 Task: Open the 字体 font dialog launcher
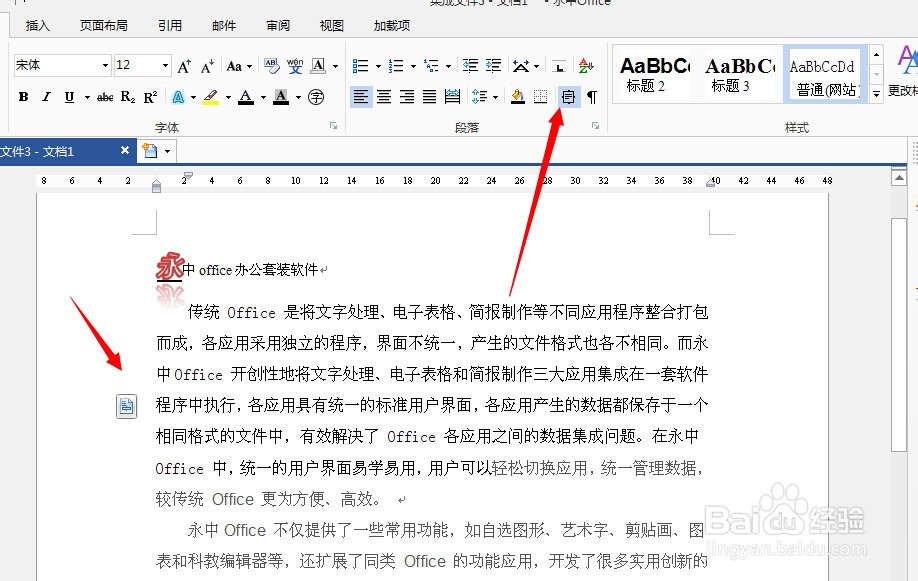coord(333,126)
